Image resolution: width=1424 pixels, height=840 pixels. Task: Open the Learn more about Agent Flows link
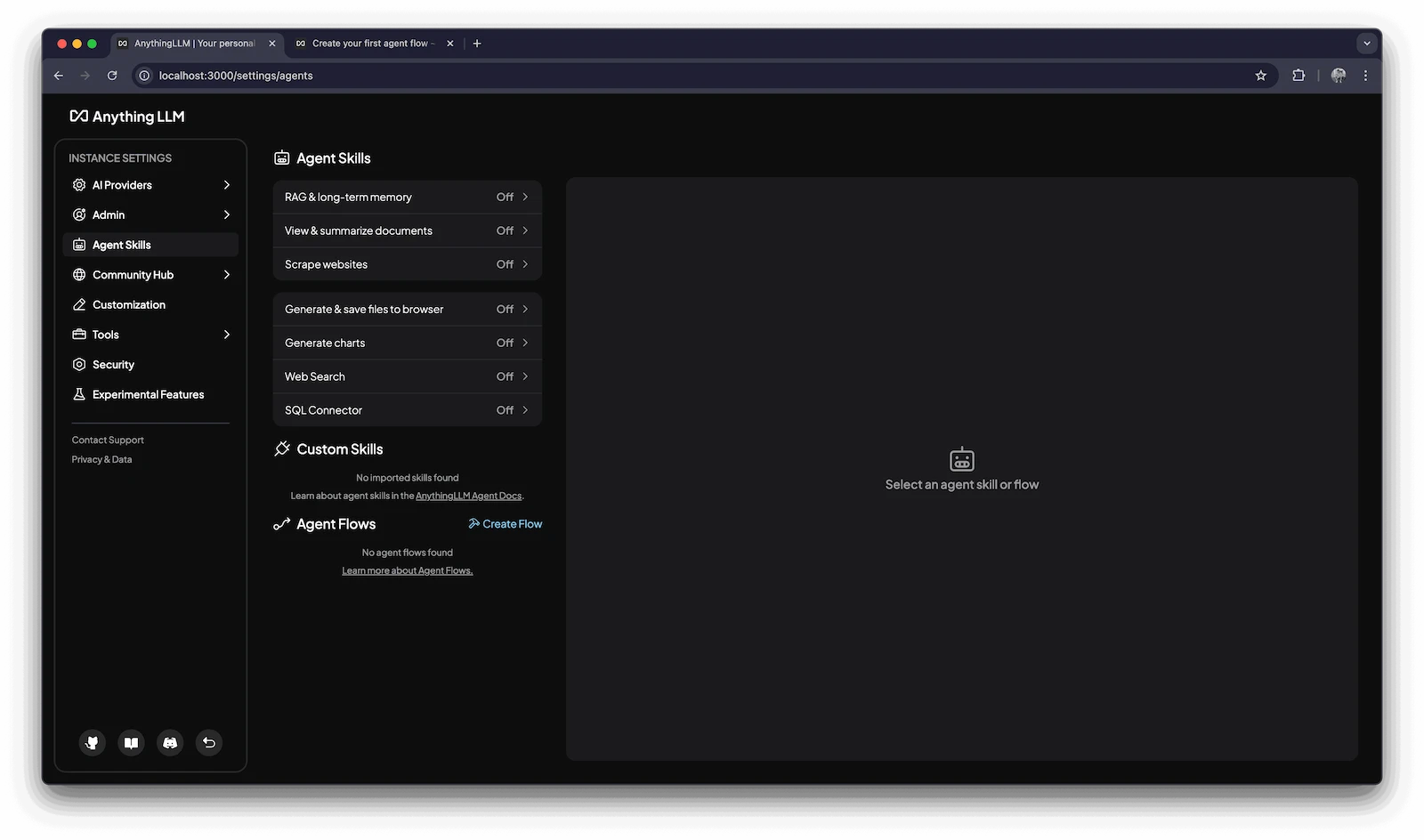(408, 570)
